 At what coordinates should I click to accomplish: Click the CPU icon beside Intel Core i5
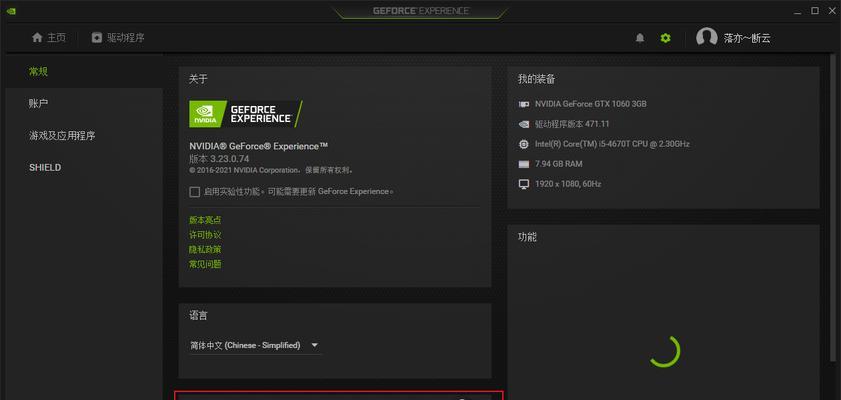pos(524,144)
